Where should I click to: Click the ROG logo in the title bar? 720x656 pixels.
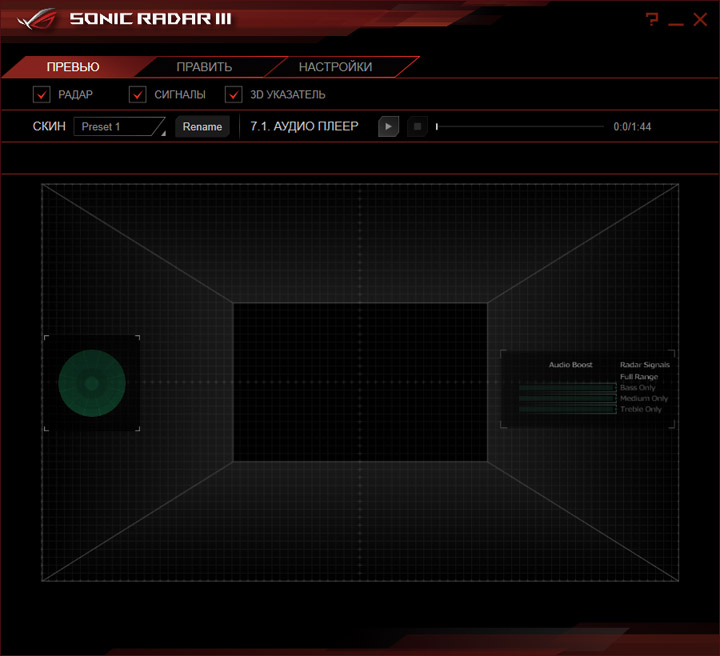coord(37,19)
